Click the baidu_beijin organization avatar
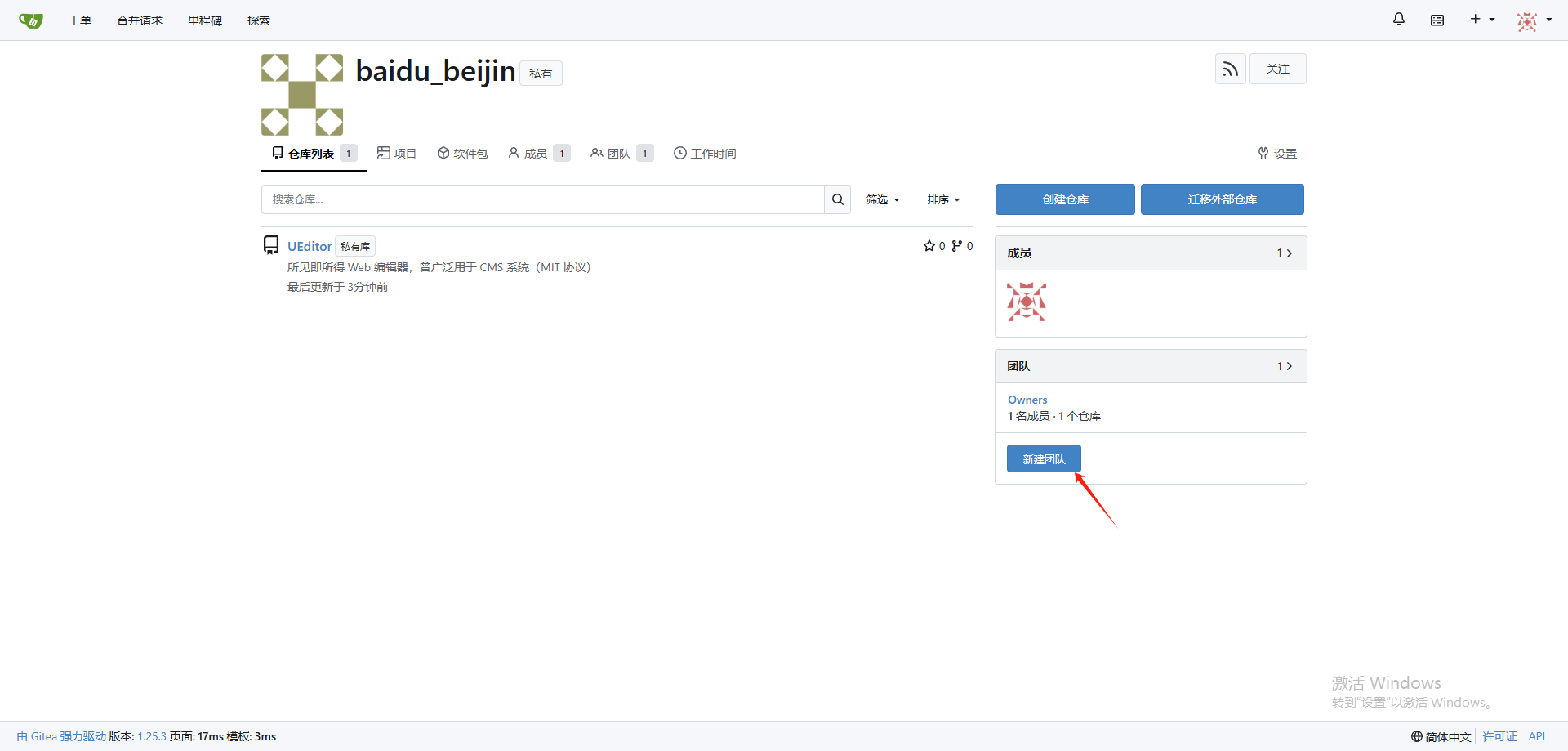The width and height of the screenshot is (1568, 751). point(302,95)
